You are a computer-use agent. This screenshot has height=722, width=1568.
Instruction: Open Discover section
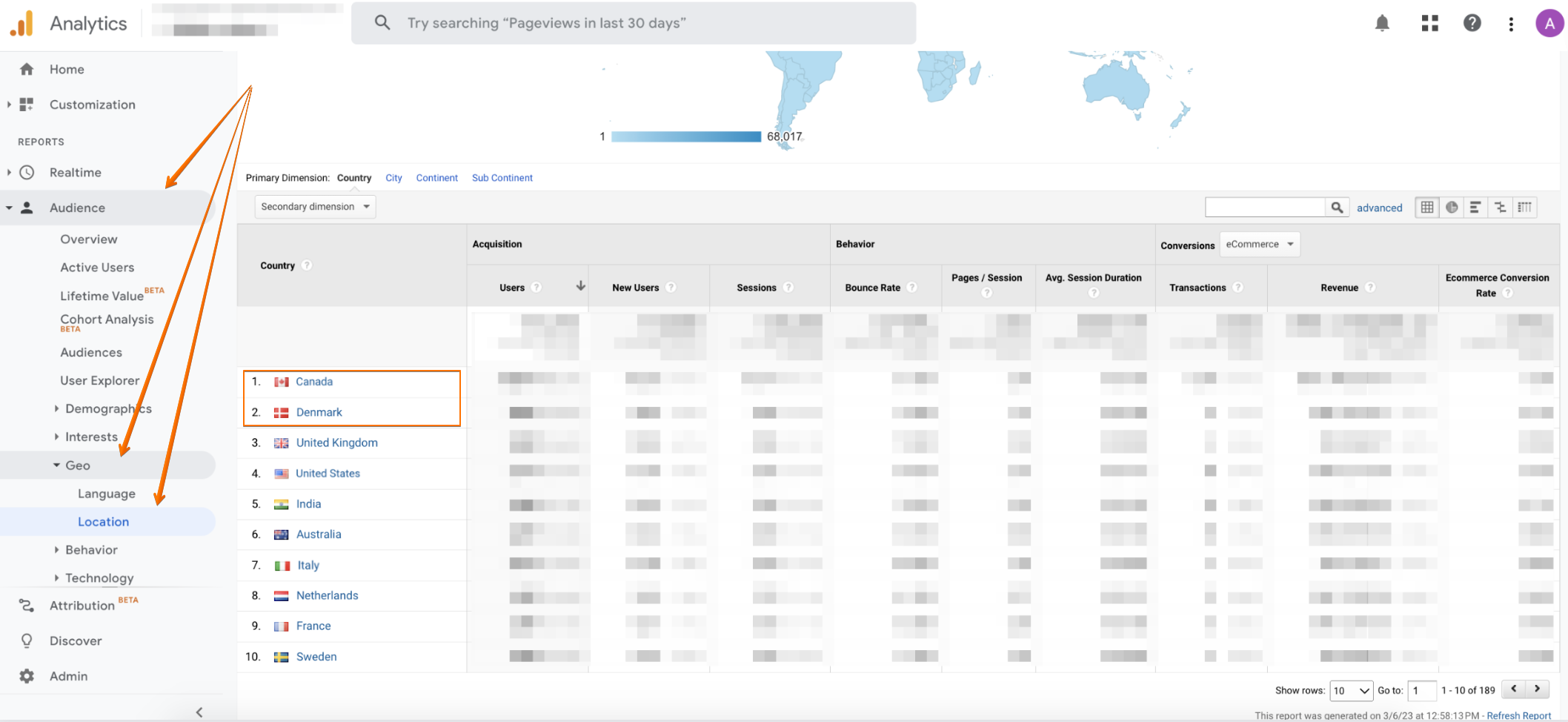tap(76, 641)
